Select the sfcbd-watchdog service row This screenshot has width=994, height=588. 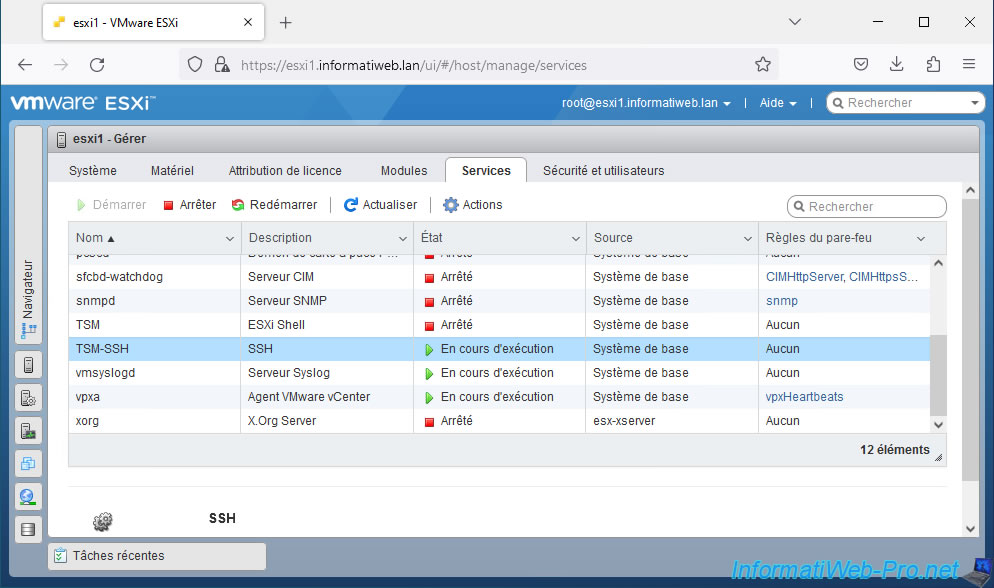(x=499, y=277)
